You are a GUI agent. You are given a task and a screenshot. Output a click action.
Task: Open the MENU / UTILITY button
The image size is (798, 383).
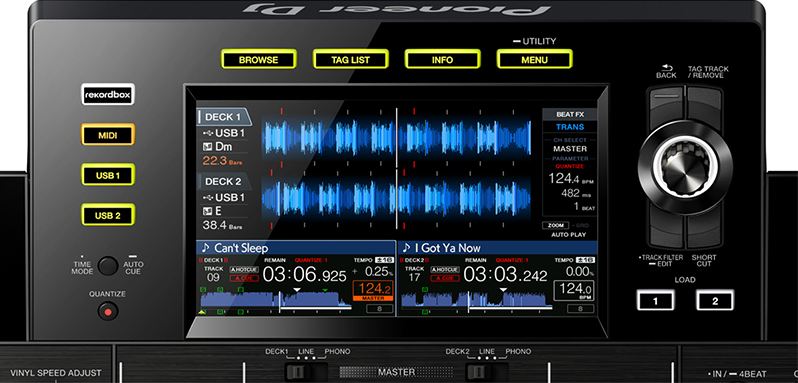(x=534, y=59)
